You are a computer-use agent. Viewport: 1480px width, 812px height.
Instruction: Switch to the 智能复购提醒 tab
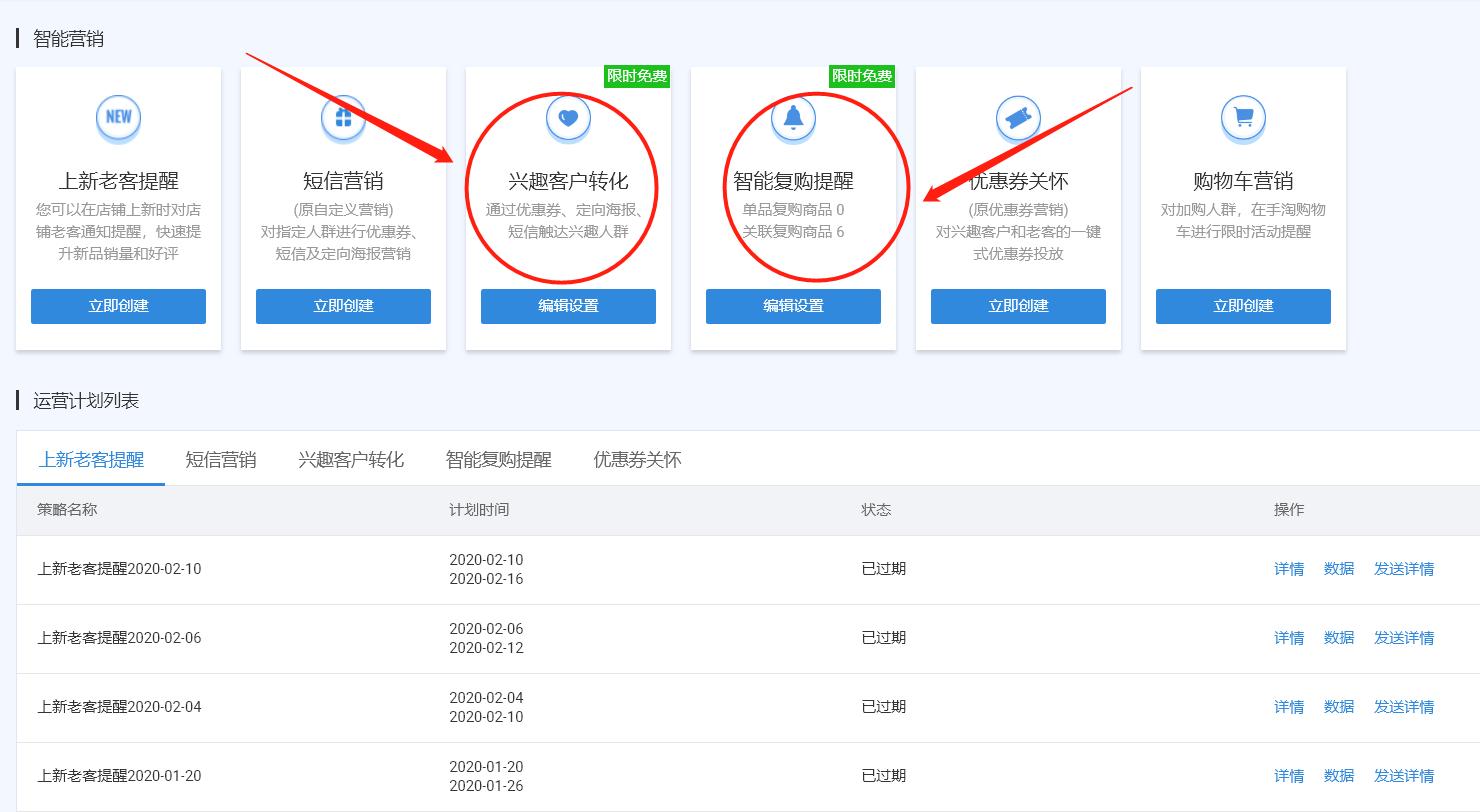[x=499, y=460]
